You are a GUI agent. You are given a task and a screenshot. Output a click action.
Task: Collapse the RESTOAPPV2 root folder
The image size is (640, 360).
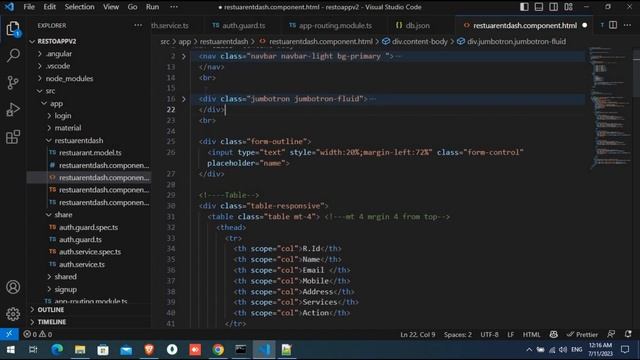coord(56,41)
